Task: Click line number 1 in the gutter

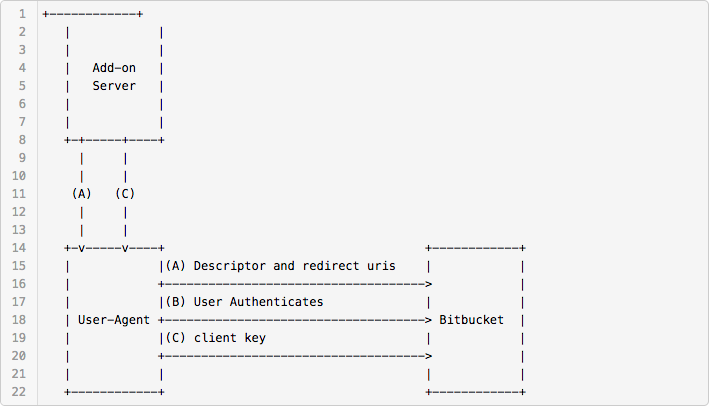Action: [x=22, y=14]
